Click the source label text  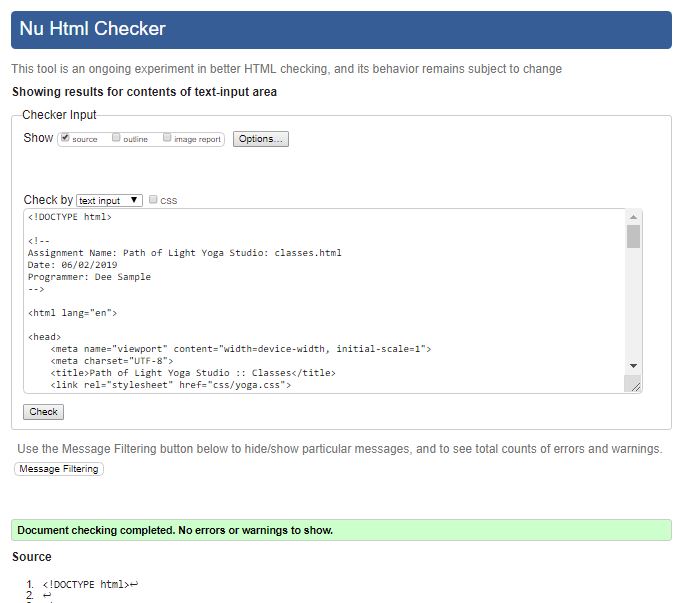click(85, 139)
